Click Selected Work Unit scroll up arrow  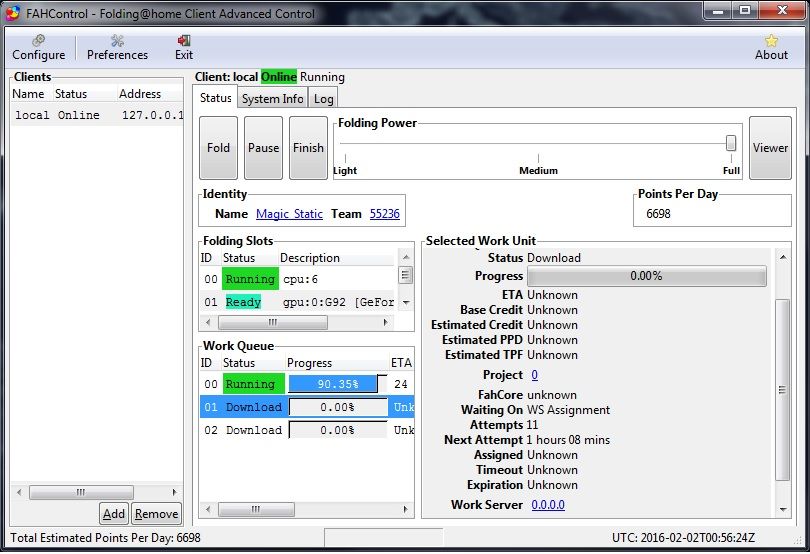(x=783, y=257)
